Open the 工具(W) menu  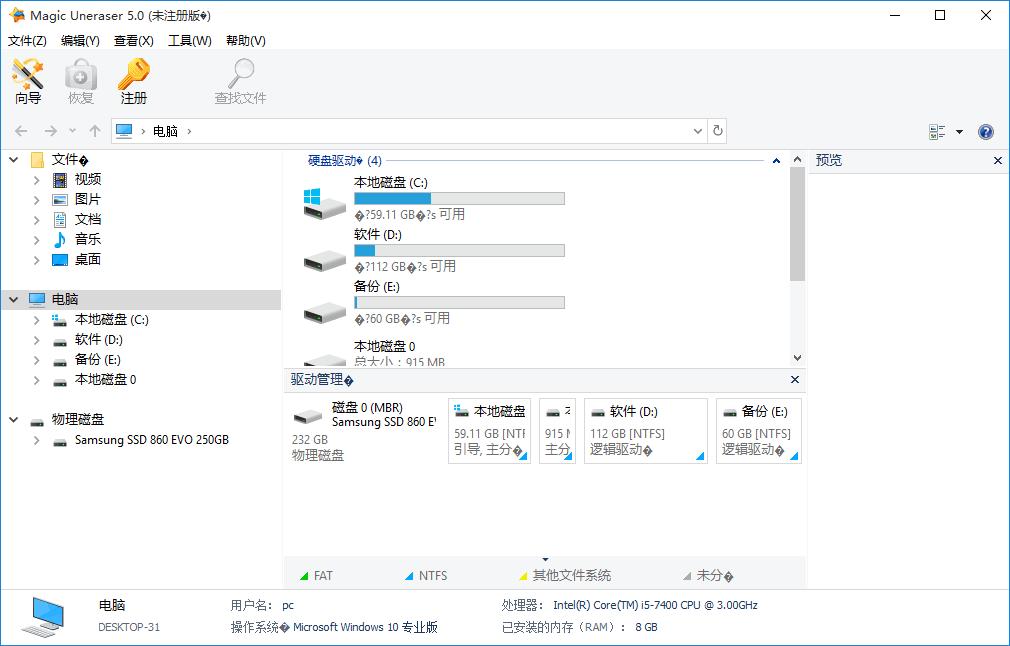[x=189, y=41]
